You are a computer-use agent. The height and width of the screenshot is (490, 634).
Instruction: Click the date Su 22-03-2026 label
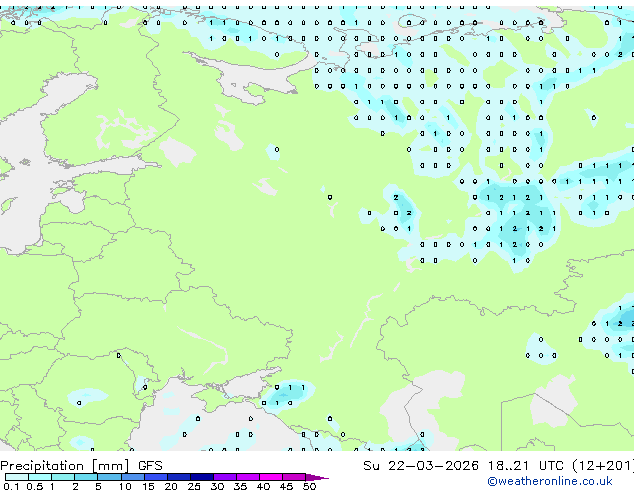[421, 466]
